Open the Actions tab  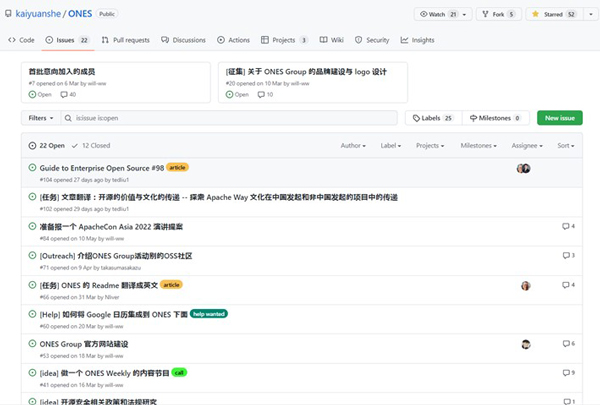(x=233, y=40)
